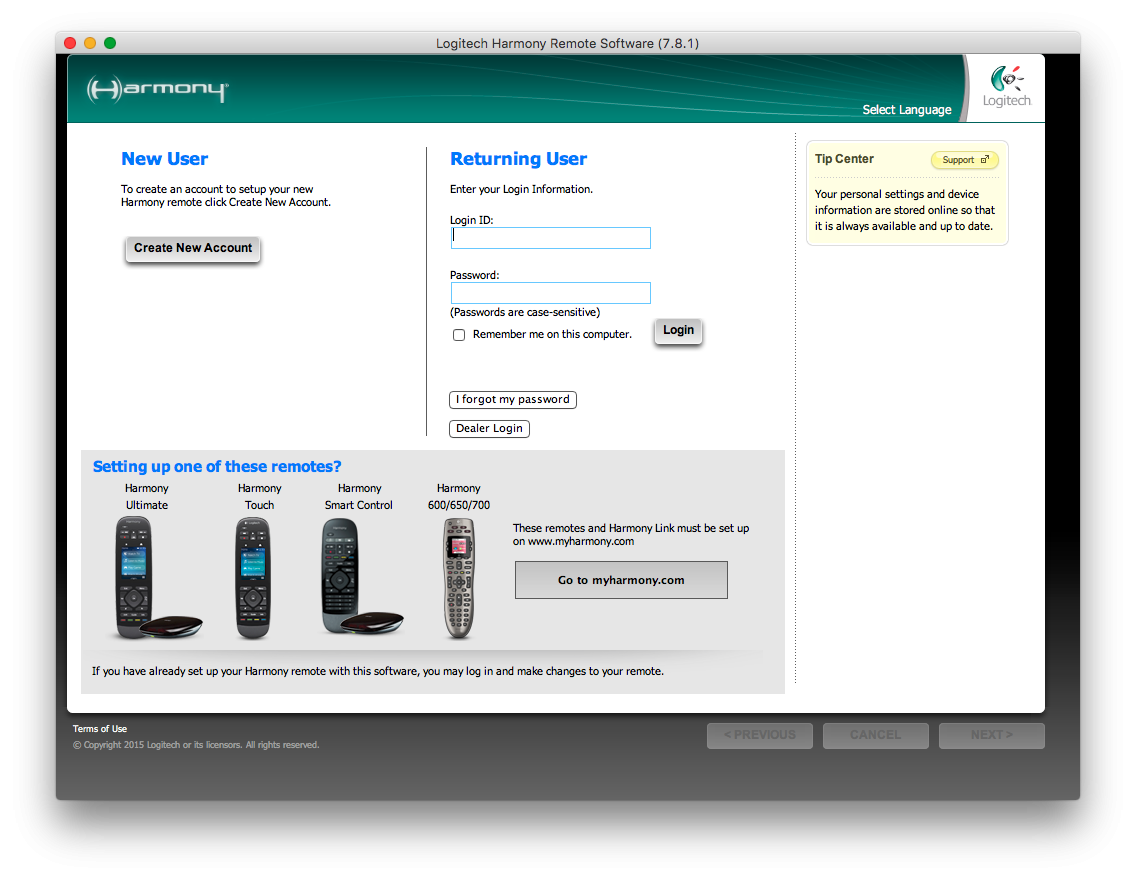The image size is (1136, 880).
Task: Click the Logitech logo
Action: click(1006, 86)
